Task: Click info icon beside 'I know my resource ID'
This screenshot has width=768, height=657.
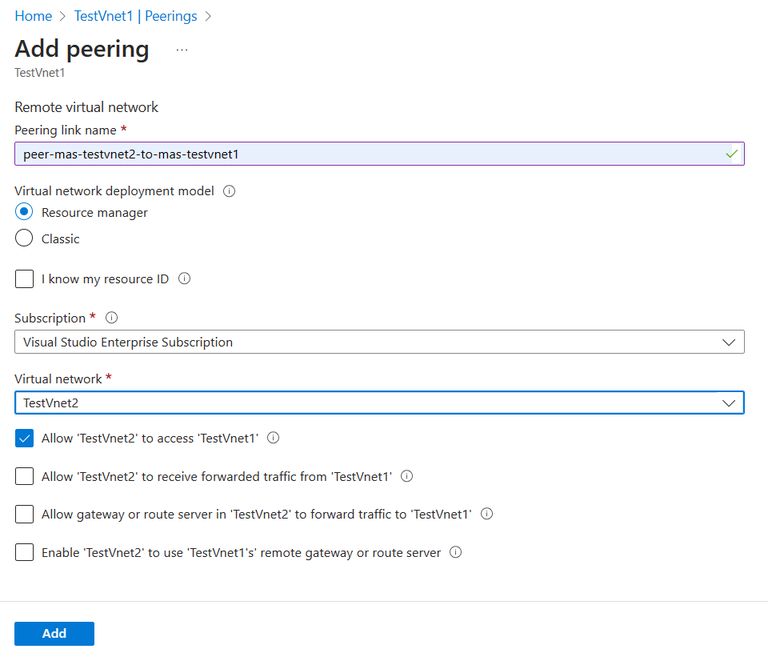Action: tap(184, 279)
